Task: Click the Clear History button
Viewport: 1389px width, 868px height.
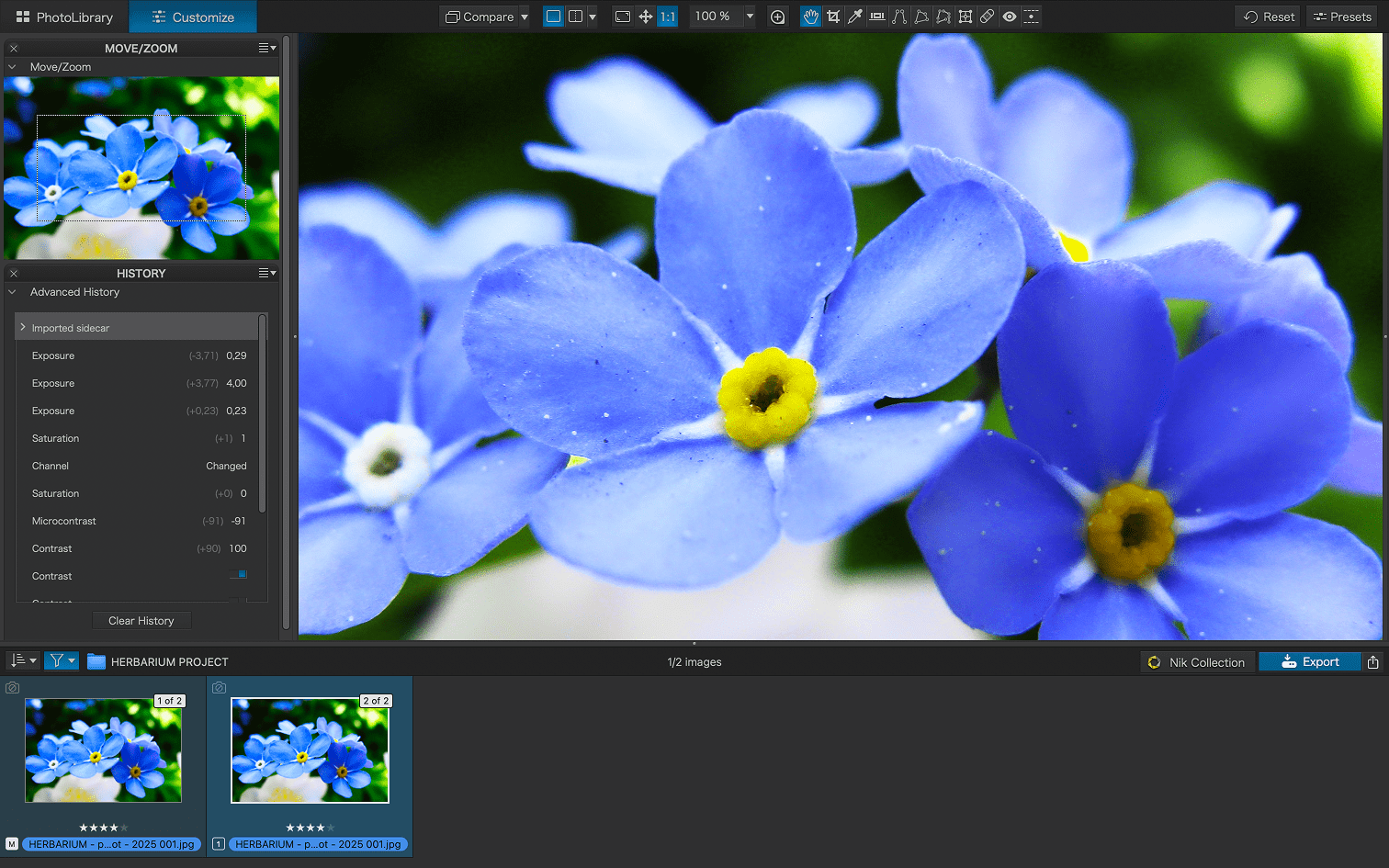Action: coord(141,621)
